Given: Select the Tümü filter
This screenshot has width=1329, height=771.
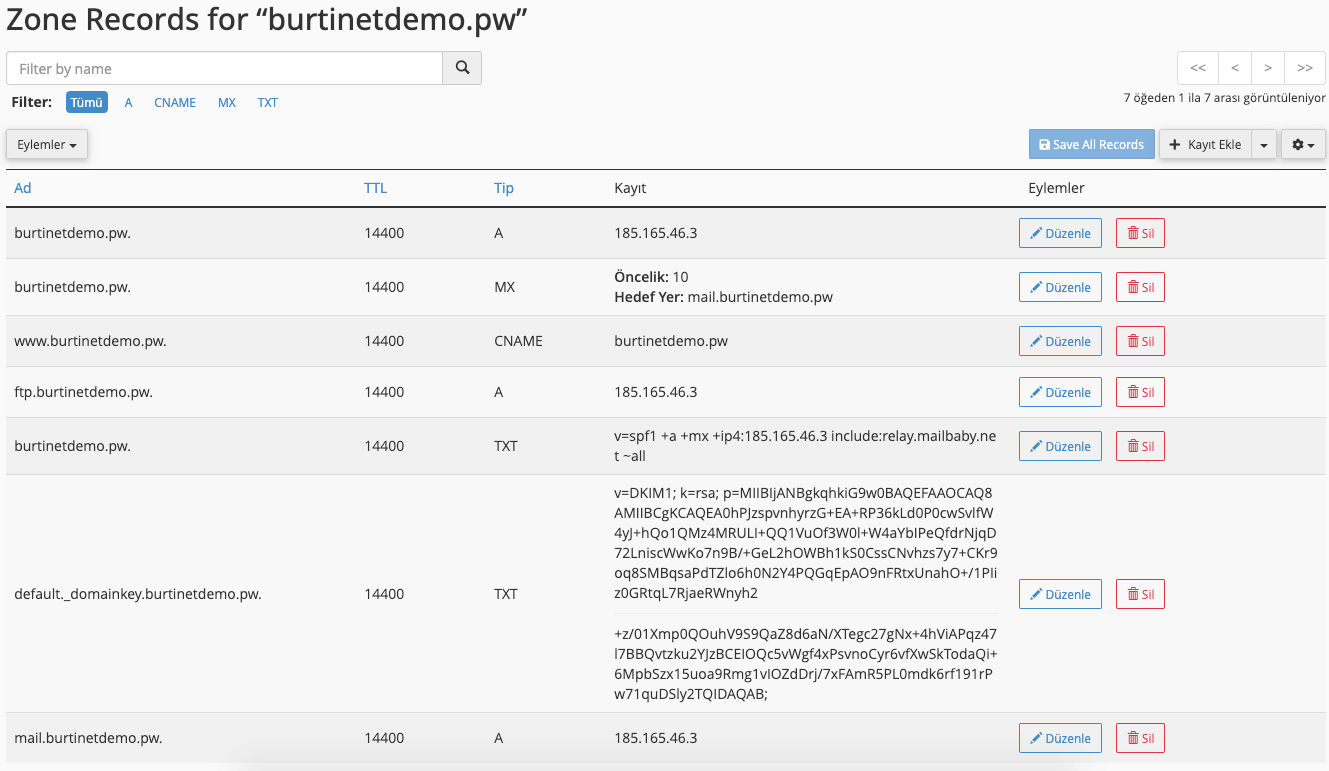Looking at the screenshot, I should click(87, 102).
